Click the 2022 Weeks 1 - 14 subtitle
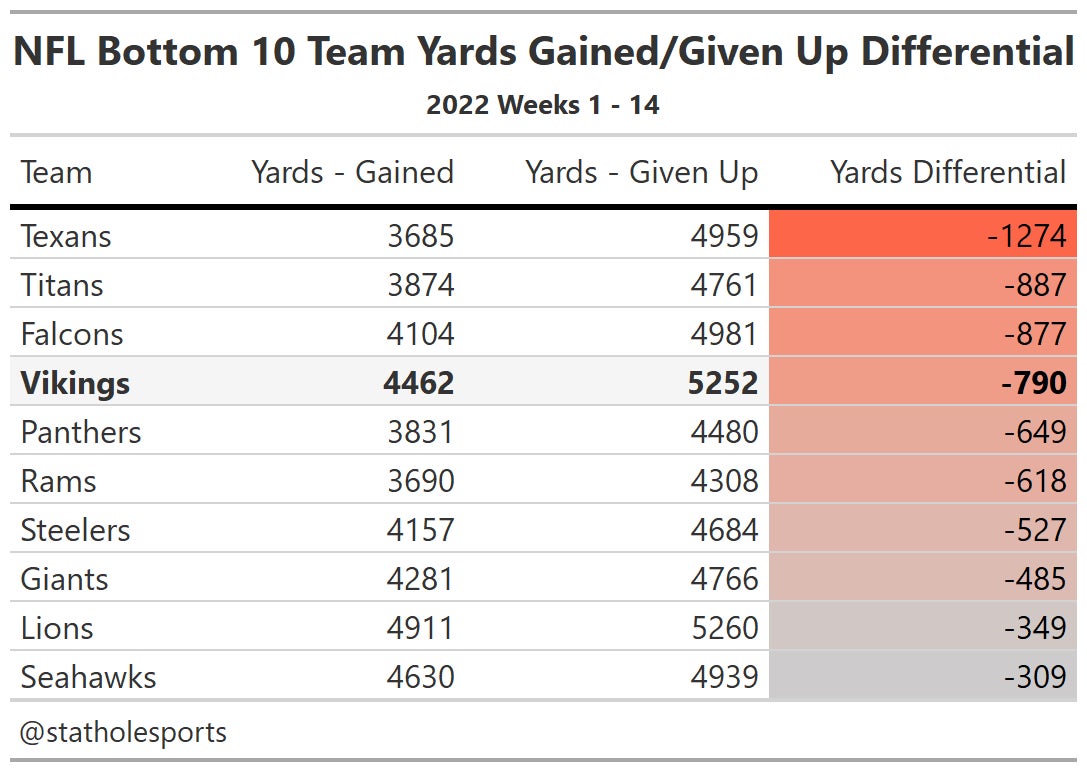The image size is (1087, 772). click(x=543, y=105)
